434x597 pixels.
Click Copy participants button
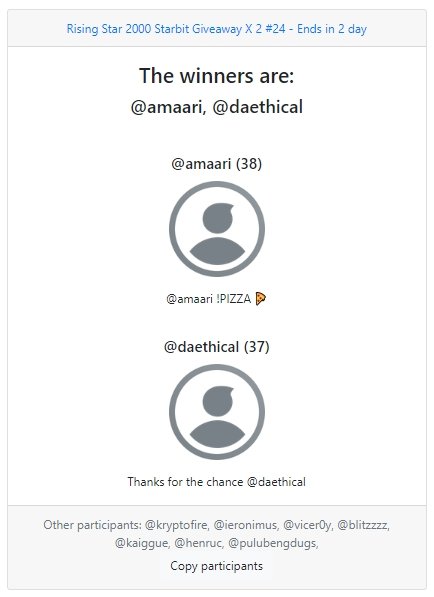tap(217, 566)
